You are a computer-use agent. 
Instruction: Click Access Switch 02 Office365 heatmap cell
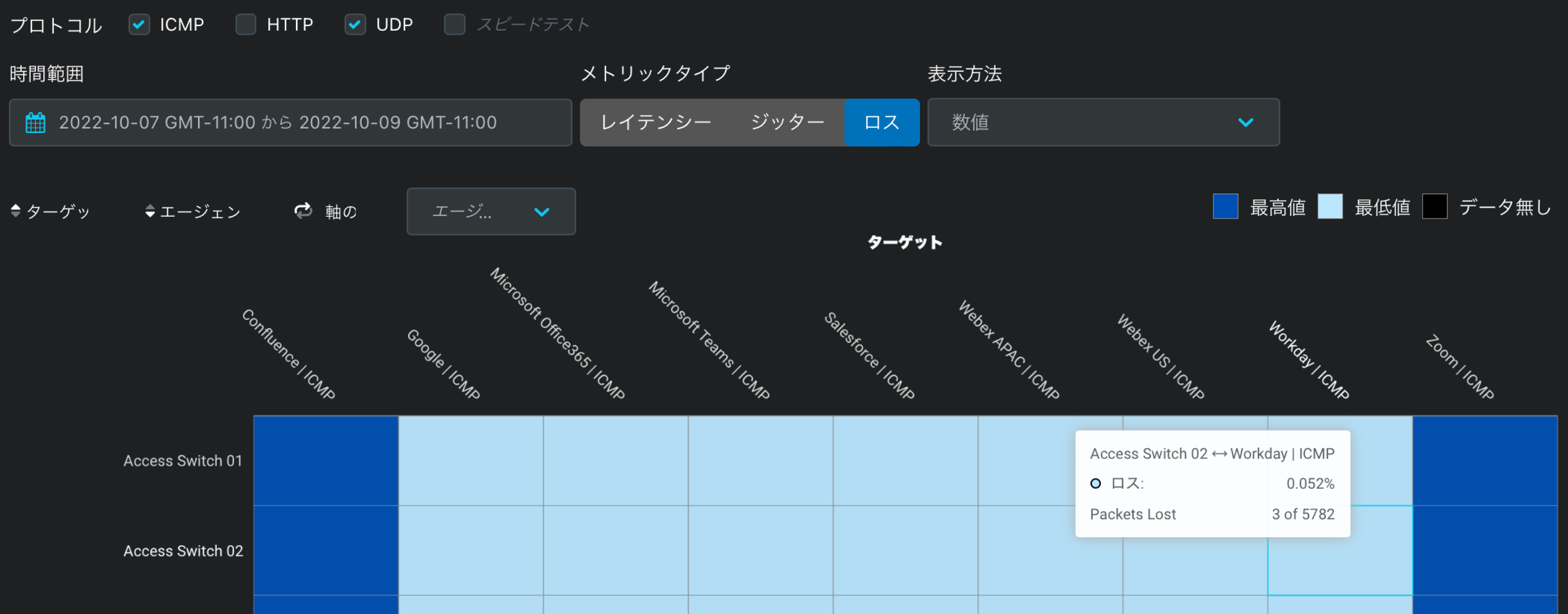(x=616, y=551)
